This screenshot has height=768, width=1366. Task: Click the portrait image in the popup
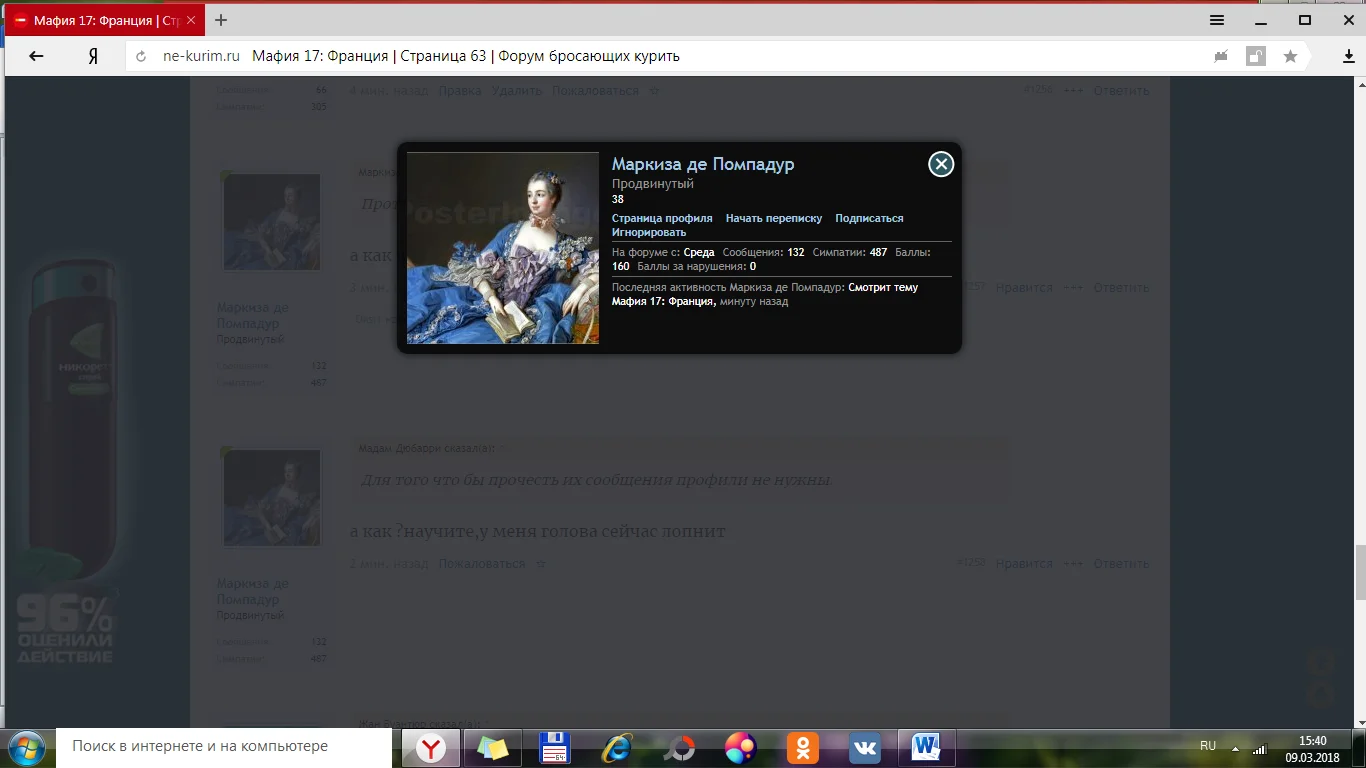pyautogui.click(x=502, y=248)
